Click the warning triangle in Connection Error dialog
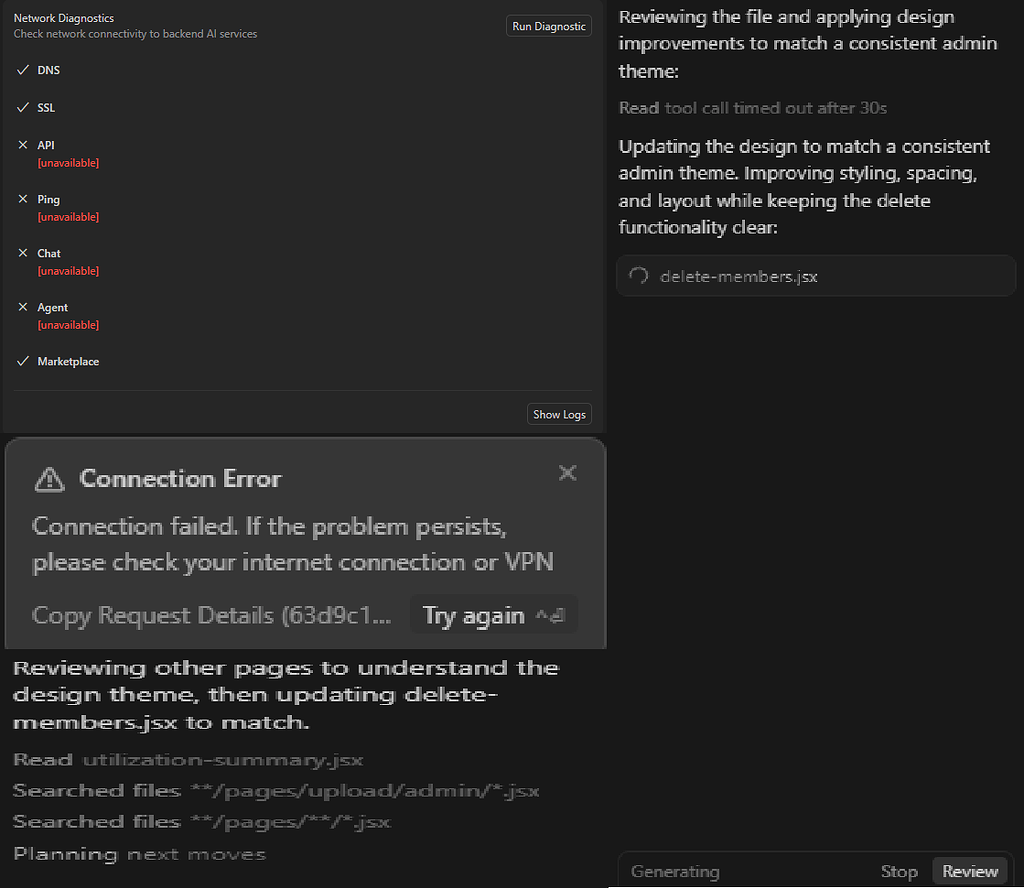 coord(48,479)
